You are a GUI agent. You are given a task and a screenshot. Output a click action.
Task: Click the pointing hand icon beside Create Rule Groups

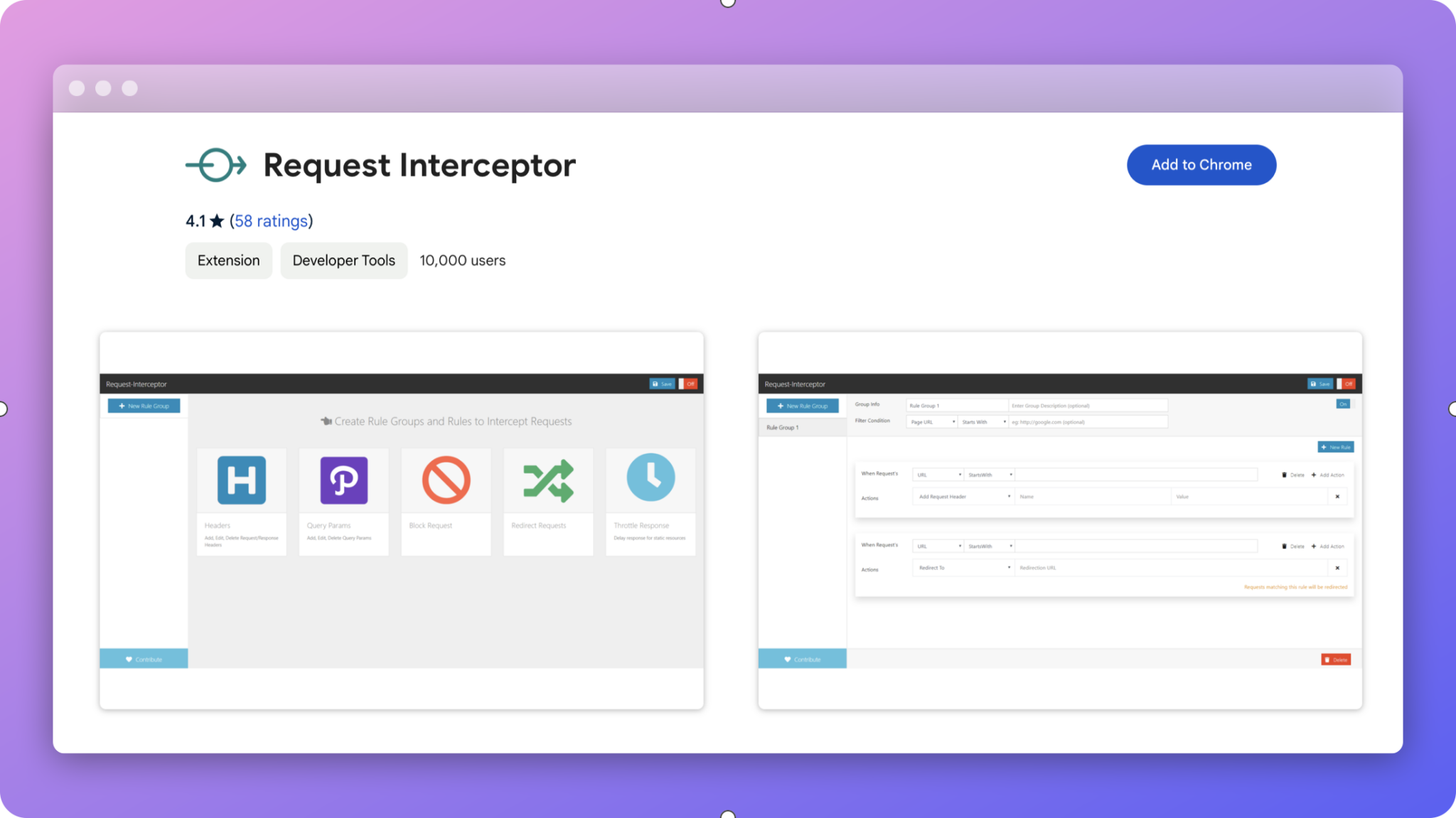coord(326,421)
